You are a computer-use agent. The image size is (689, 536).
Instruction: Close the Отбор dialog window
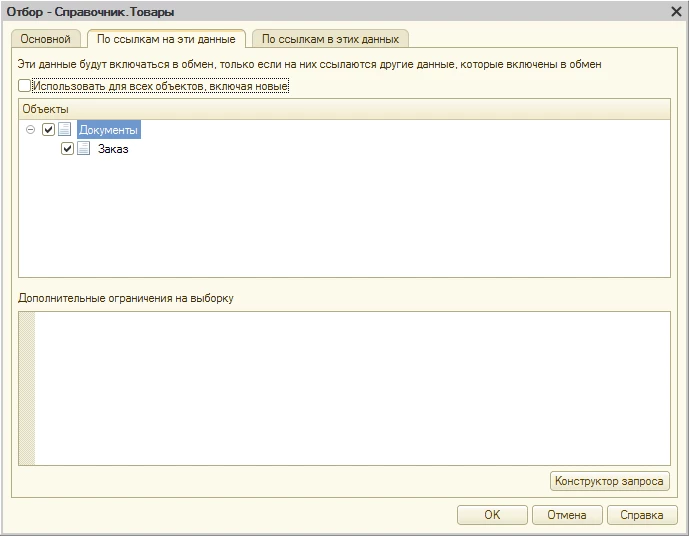(x=676, y=11)
